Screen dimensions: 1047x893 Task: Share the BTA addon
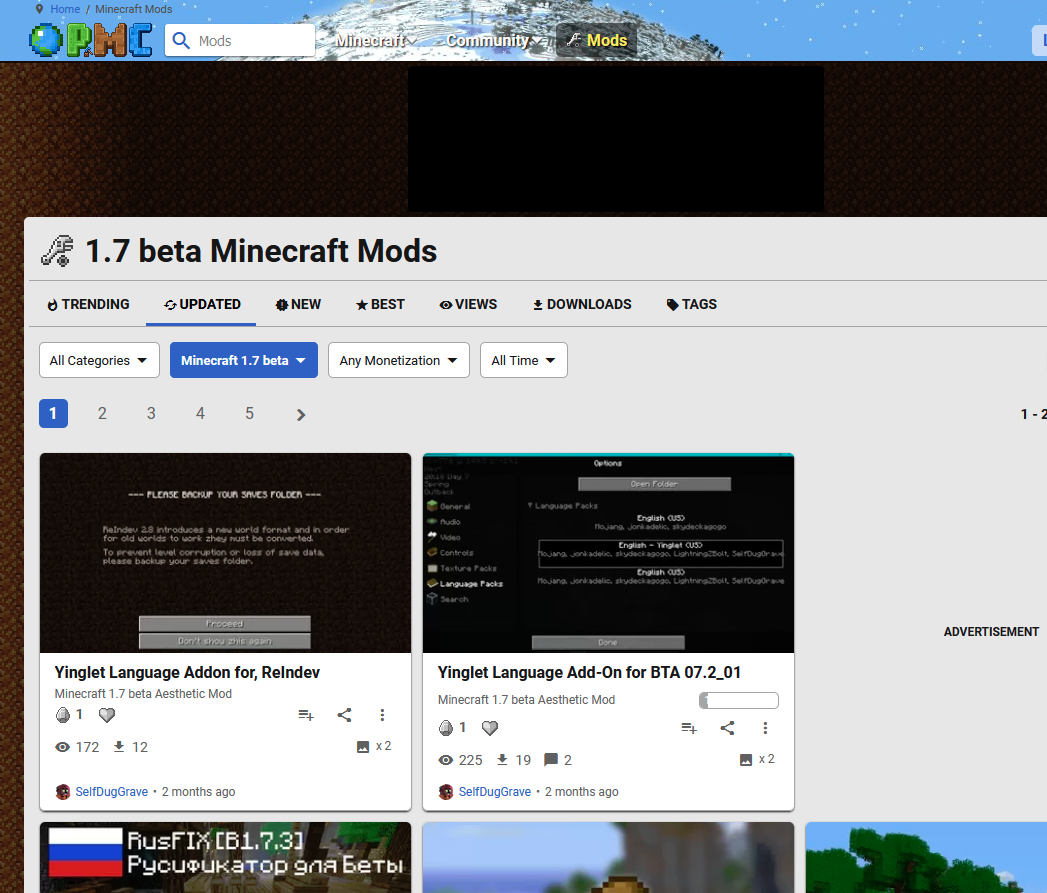[x=728, y=728]
